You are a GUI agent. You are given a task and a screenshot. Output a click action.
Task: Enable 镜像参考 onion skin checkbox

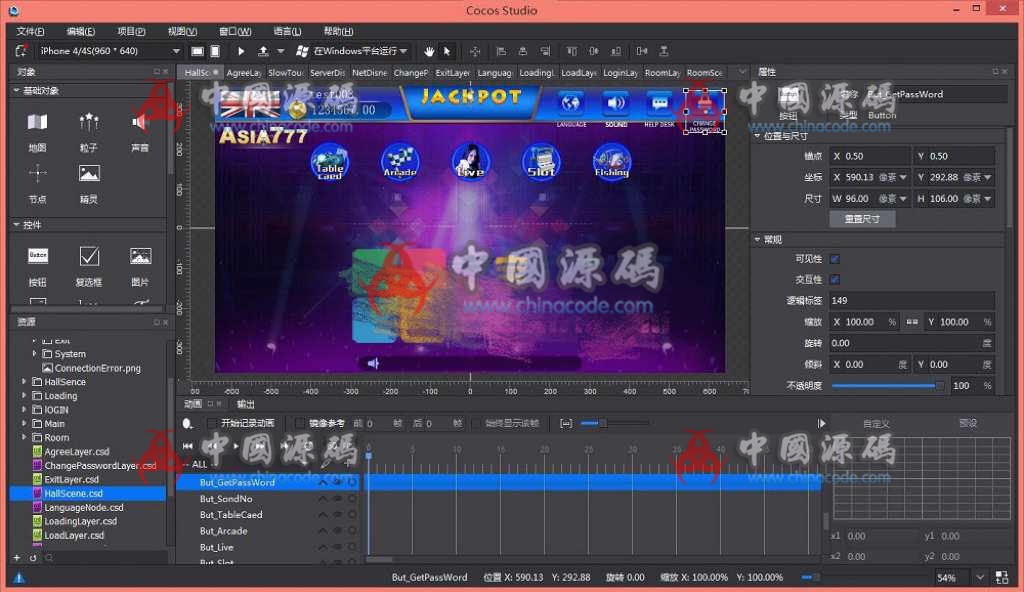click(300, 423)
